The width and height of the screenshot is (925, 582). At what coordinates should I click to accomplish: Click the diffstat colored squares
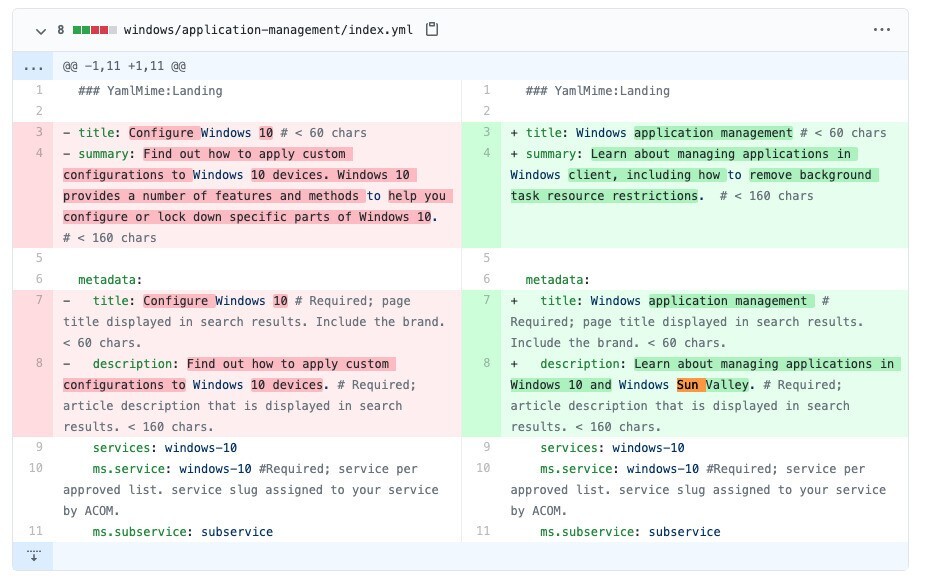(94, 30)
